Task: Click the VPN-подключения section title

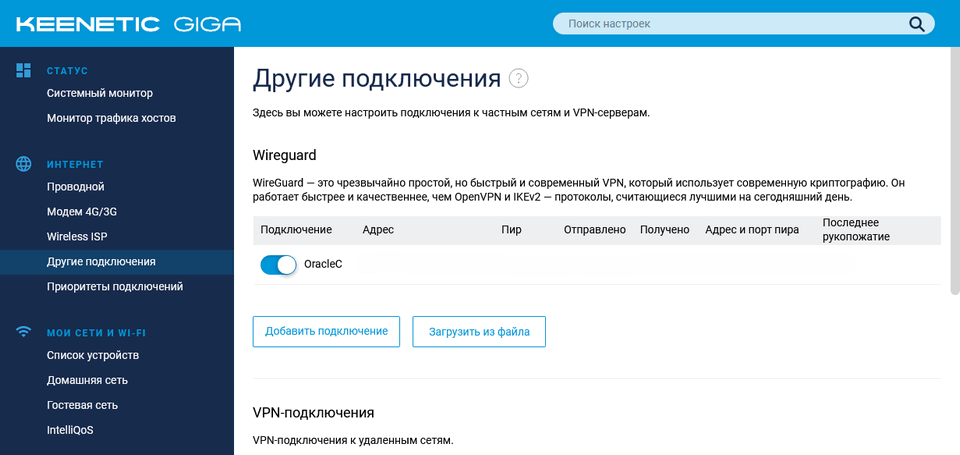Action: 313,413
